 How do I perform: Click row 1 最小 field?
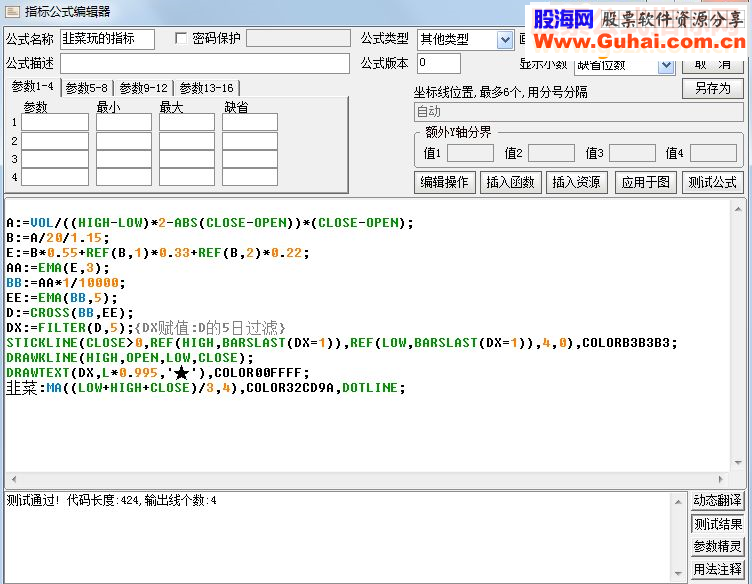pyautogui.click(x=124, y=122)
